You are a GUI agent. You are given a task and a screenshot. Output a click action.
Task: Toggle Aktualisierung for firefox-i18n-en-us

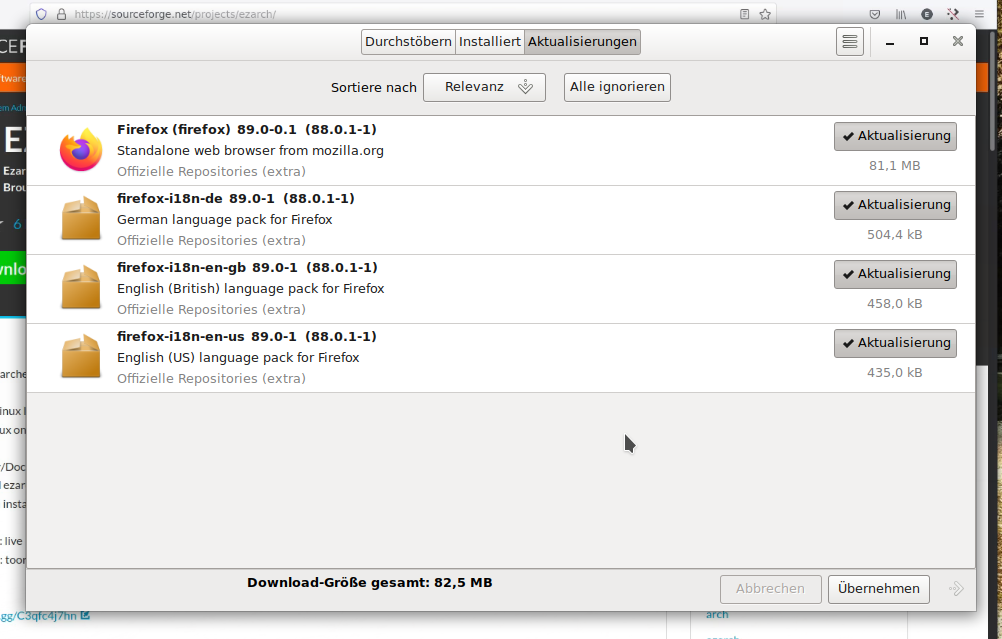coord(895,343)
